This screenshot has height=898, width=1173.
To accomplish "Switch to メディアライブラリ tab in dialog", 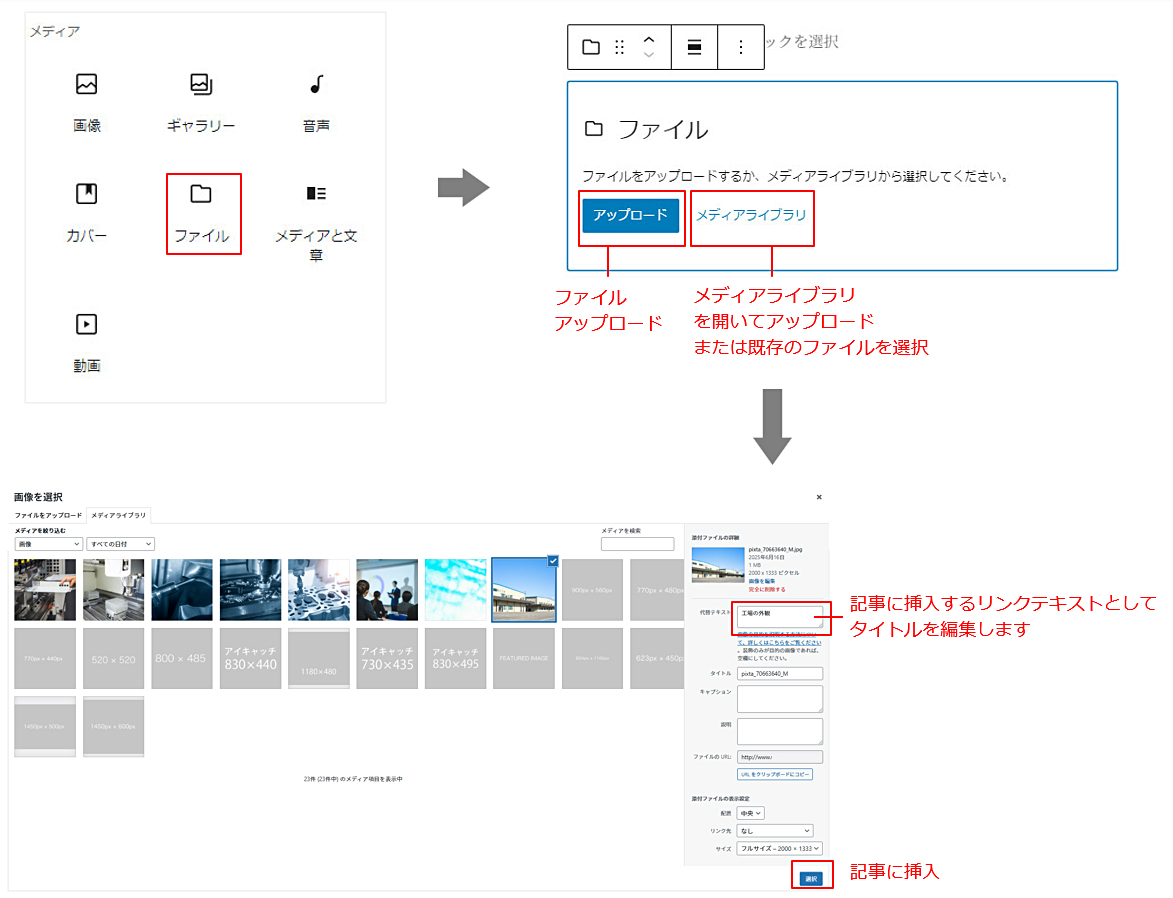I will [118, 516].
